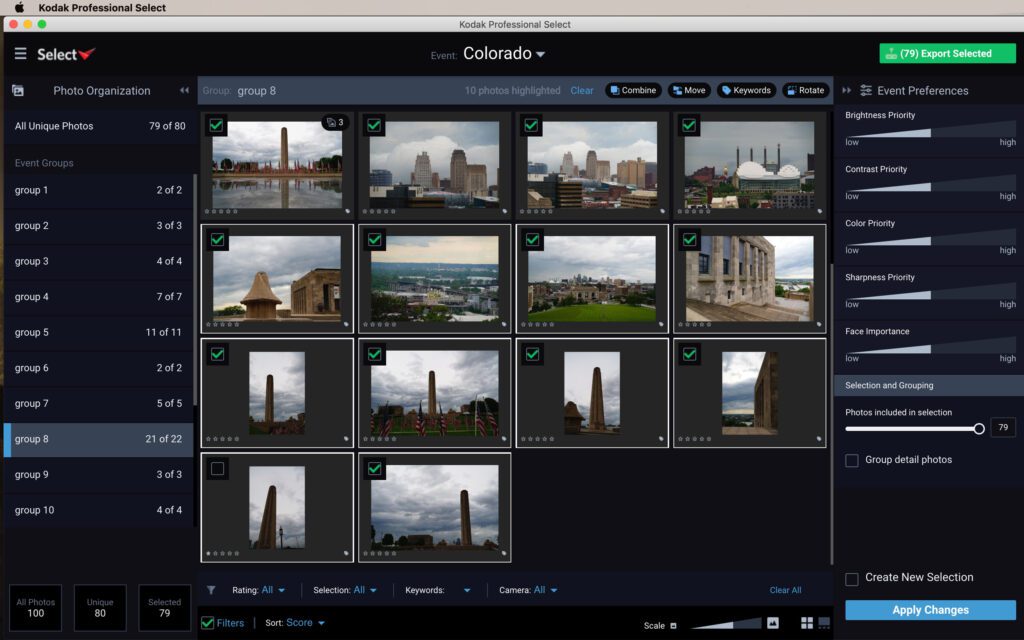Image resolution: width=1024 pixels, height=640 pixels.
Task: Toggle the Filters checkbox off
Action: (208, 623)
